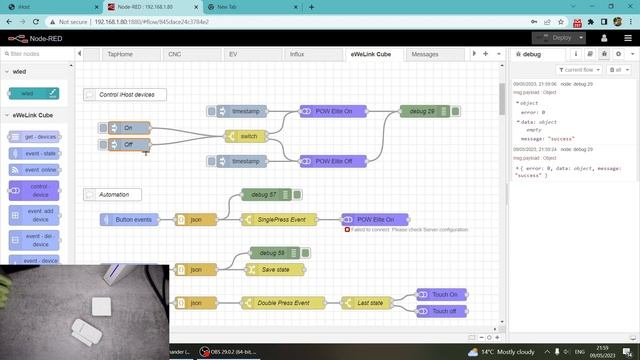This screenshot has height=360, width=640.
Task: Select the event - del - device palette node
Action: click(x=34, y=240)
